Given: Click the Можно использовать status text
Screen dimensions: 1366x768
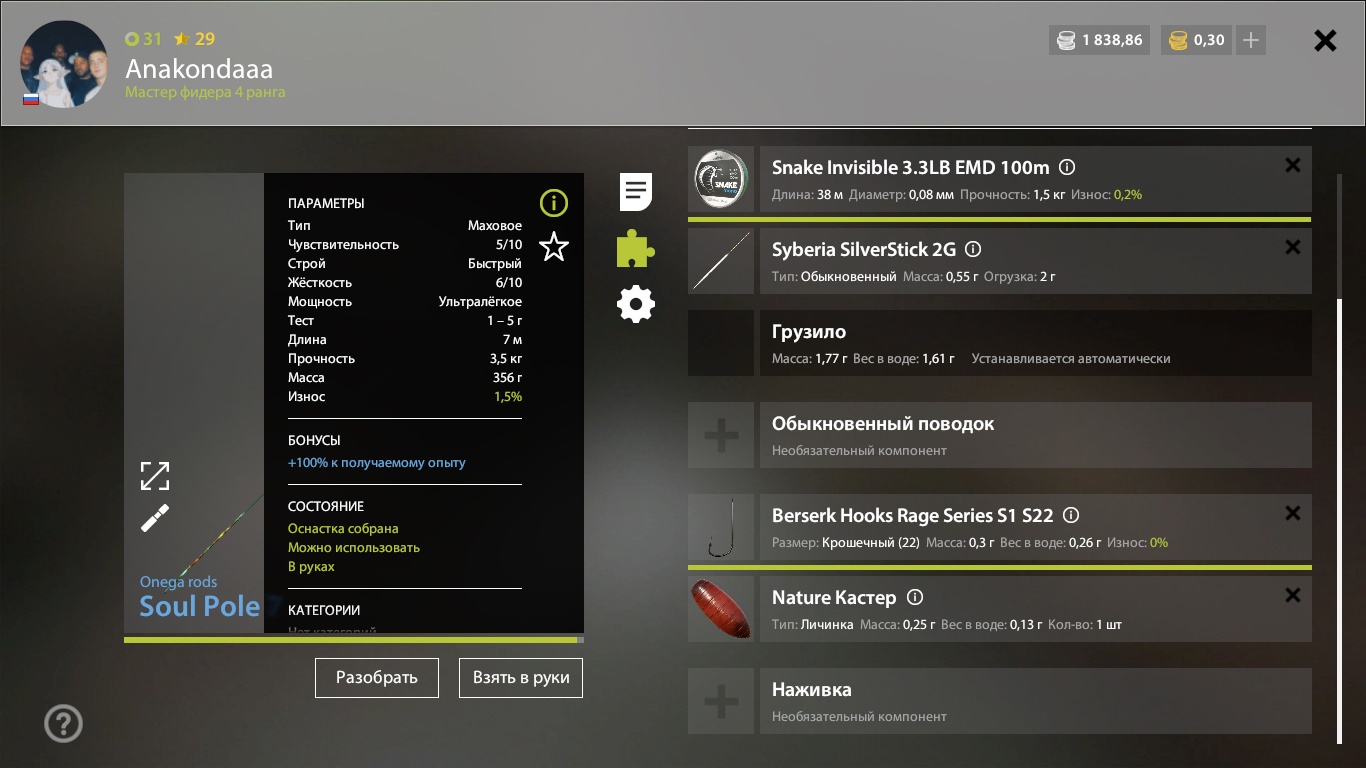Looking at the screenshot, I should point(354,548).
